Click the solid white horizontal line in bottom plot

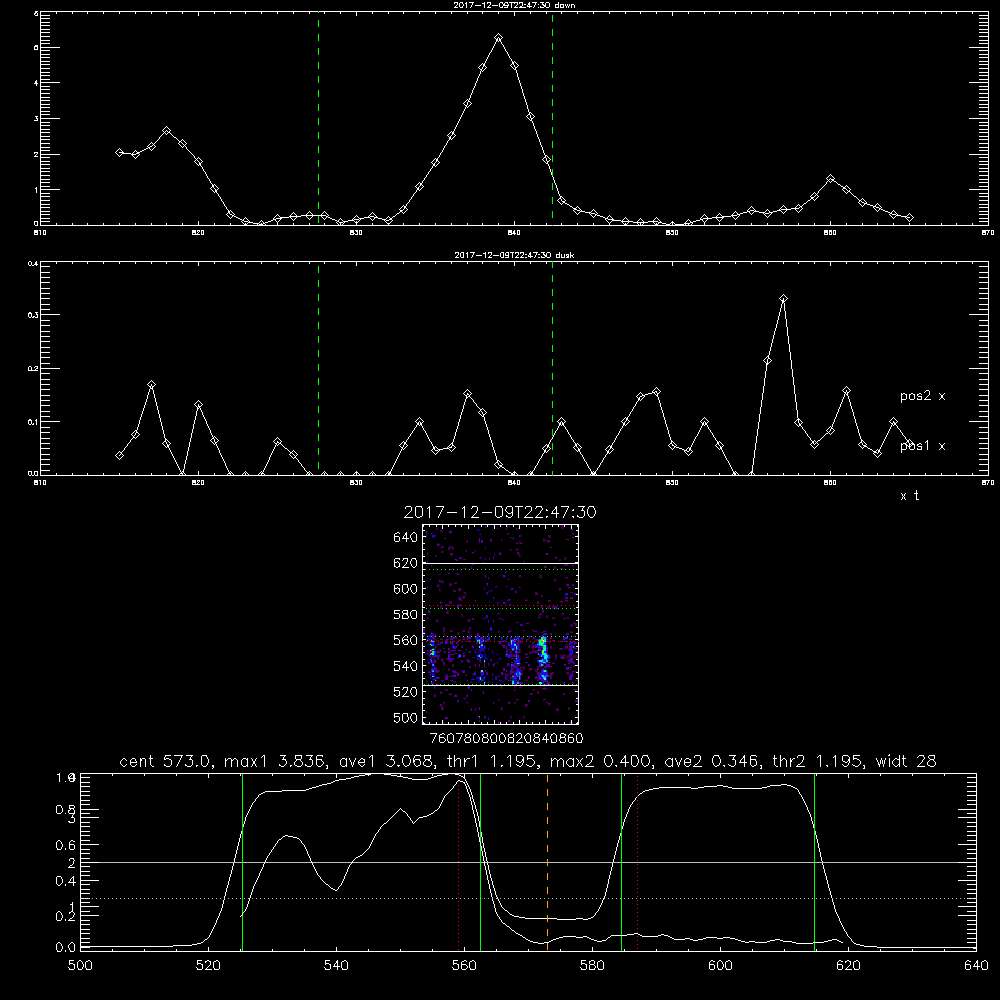point(528,862)
